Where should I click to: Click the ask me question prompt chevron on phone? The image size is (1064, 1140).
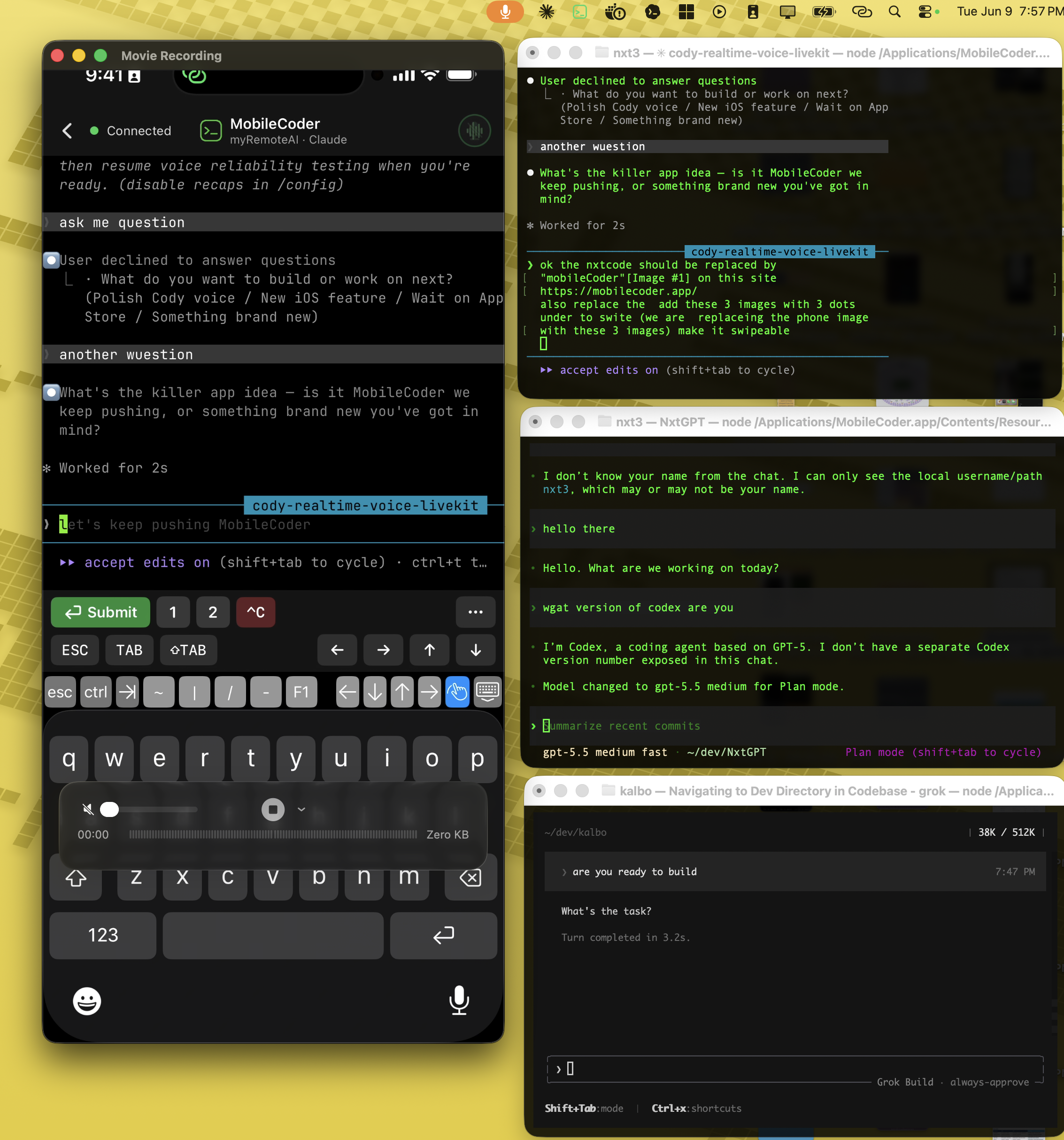coord(47,223)
